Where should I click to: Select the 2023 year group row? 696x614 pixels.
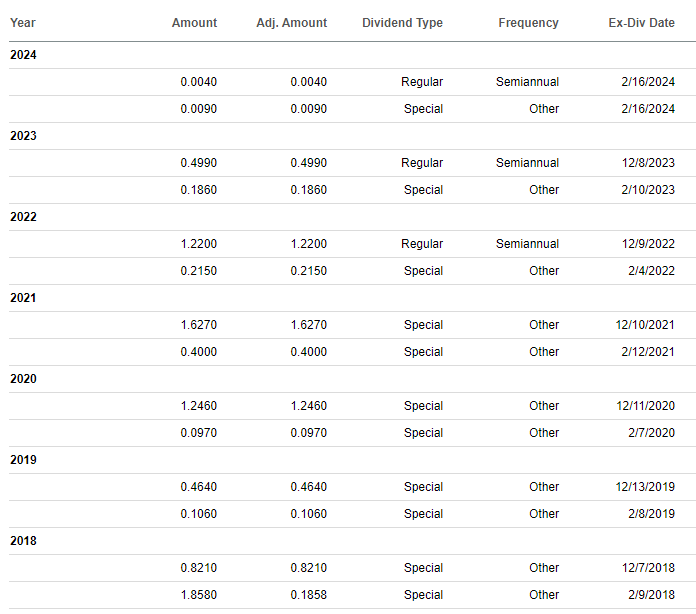[23, 136]
